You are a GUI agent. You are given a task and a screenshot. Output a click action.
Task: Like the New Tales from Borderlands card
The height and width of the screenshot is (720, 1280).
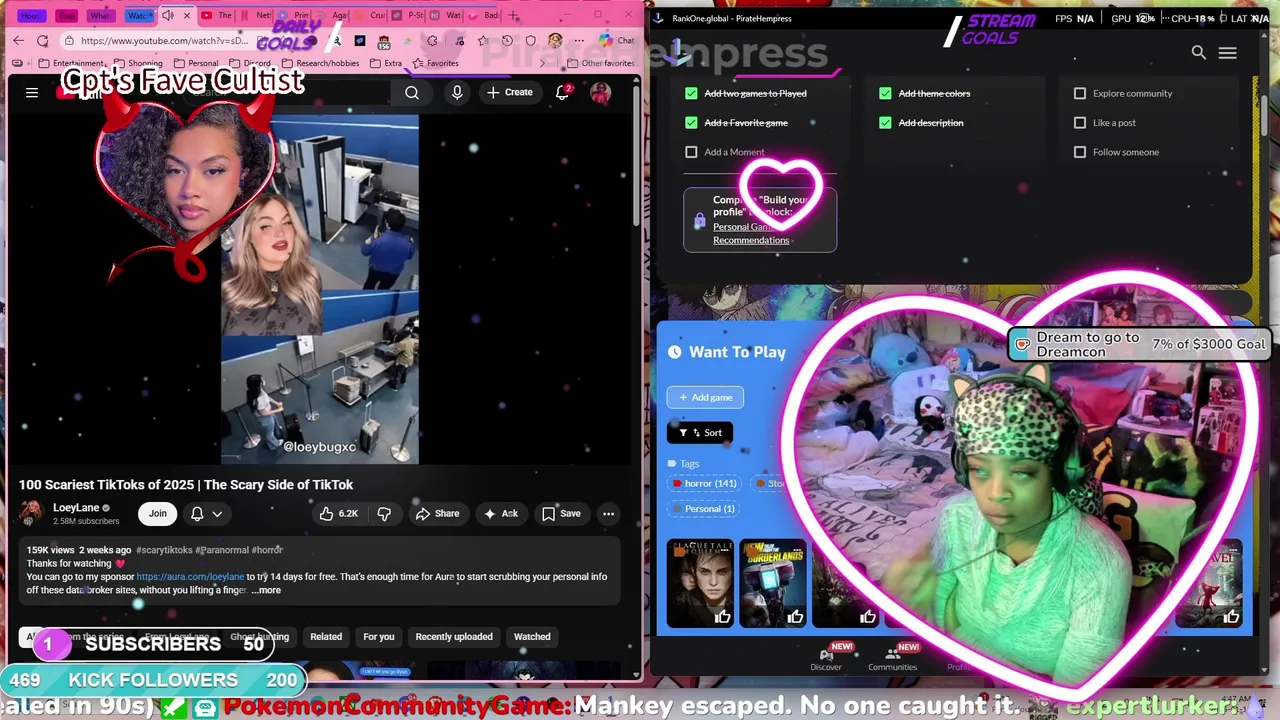point(795,617)
